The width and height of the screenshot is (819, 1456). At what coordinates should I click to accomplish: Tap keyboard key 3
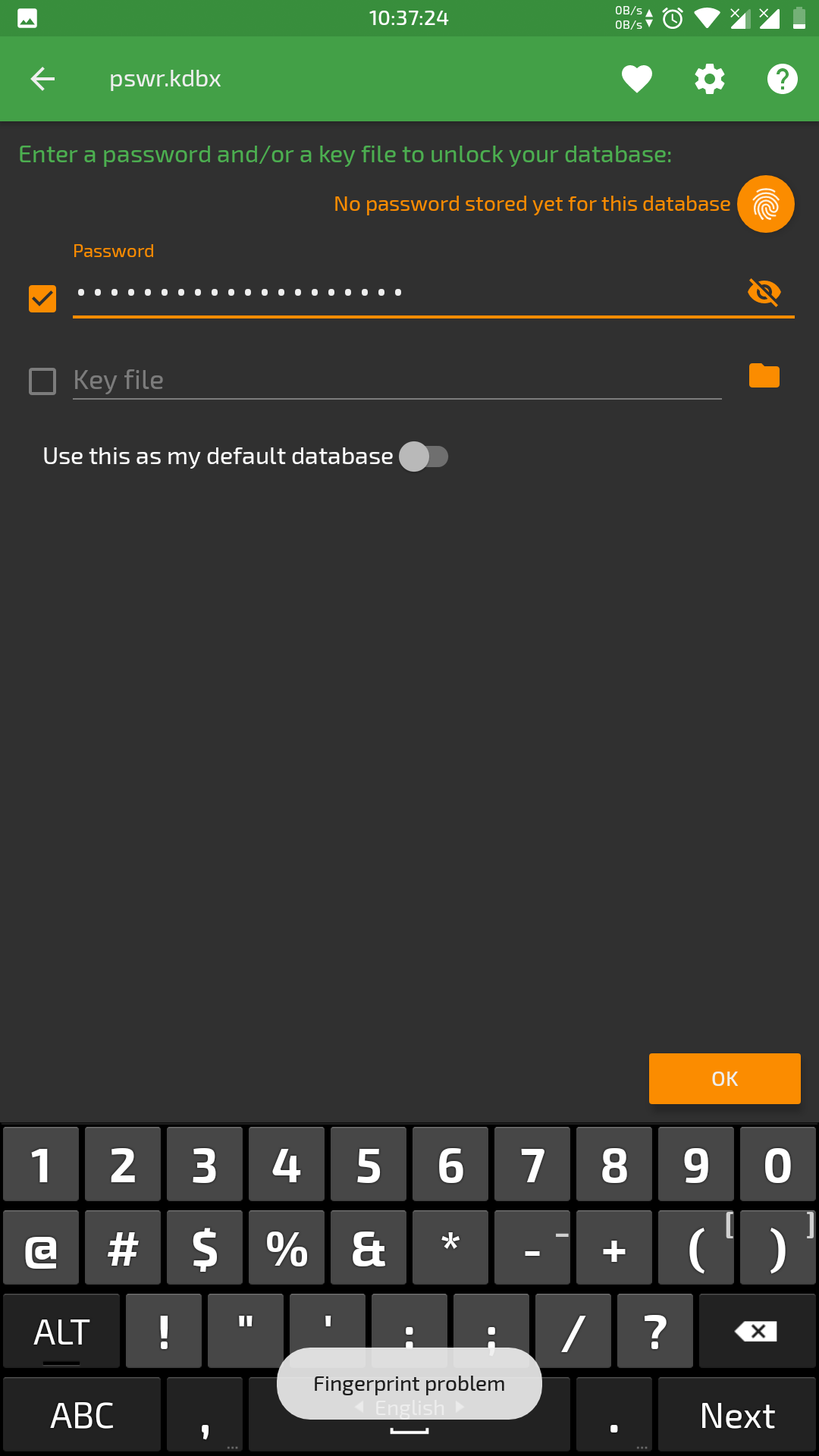[x=205, y=1164]
